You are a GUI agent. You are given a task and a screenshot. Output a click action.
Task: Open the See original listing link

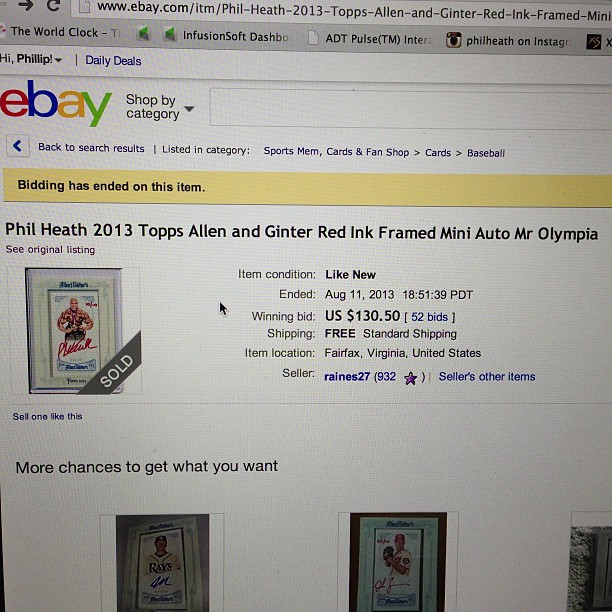pos(50,249)
